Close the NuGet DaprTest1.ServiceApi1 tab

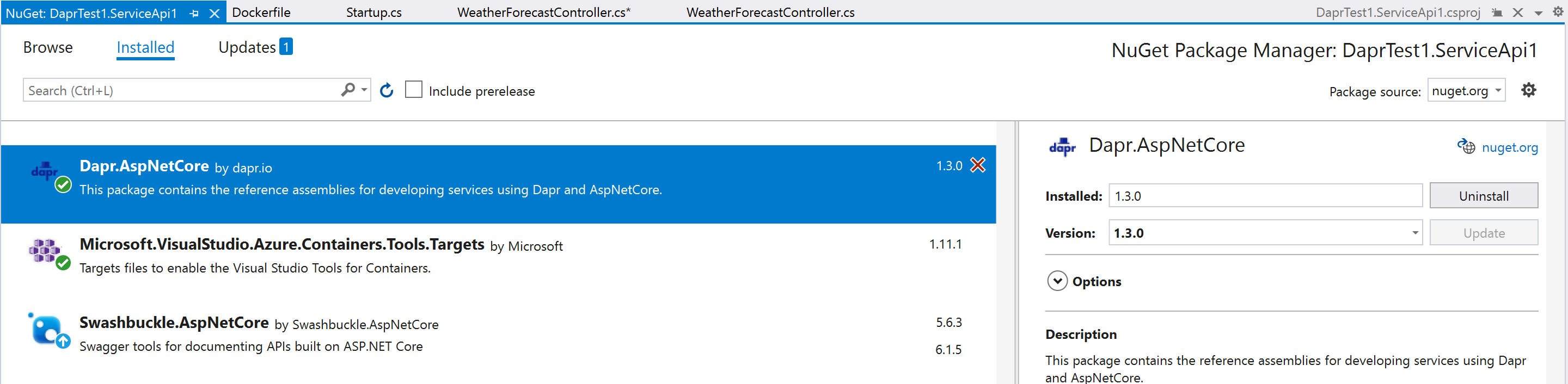click(215, 14)
